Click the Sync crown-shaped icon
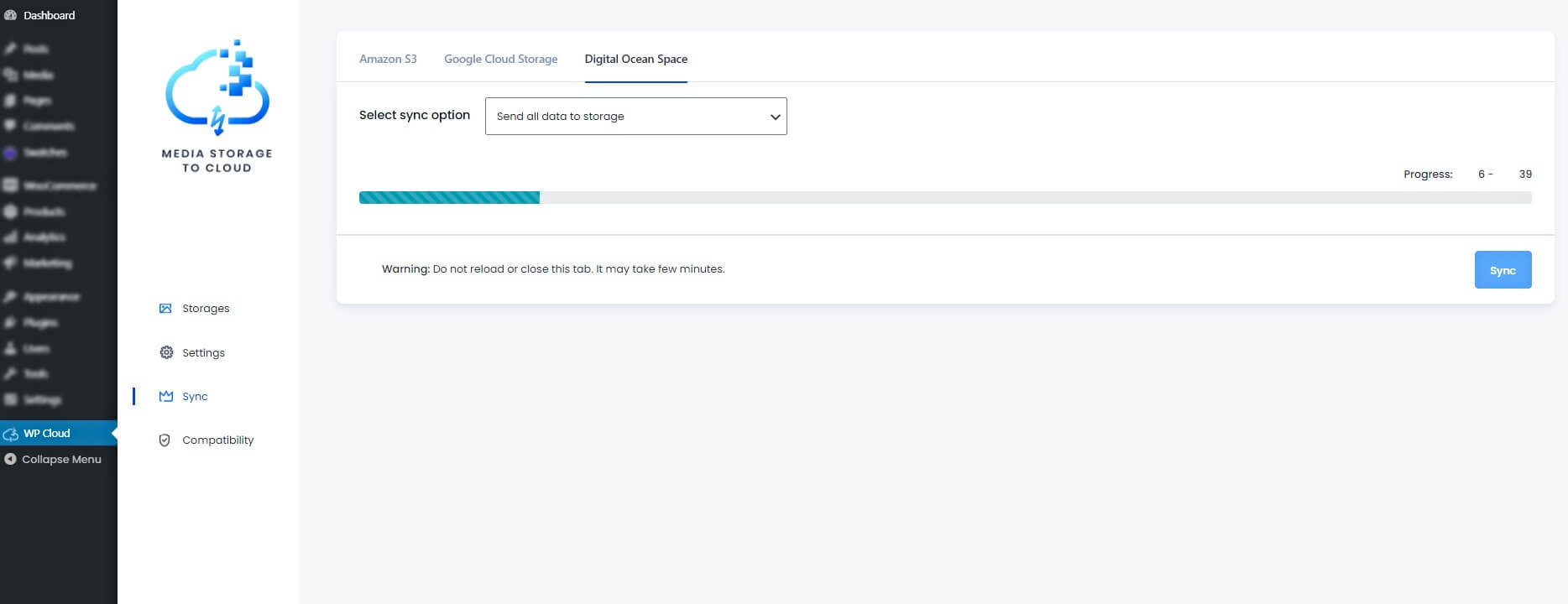The height and width of the screenshot is (604, 1568). pos(166,396)
